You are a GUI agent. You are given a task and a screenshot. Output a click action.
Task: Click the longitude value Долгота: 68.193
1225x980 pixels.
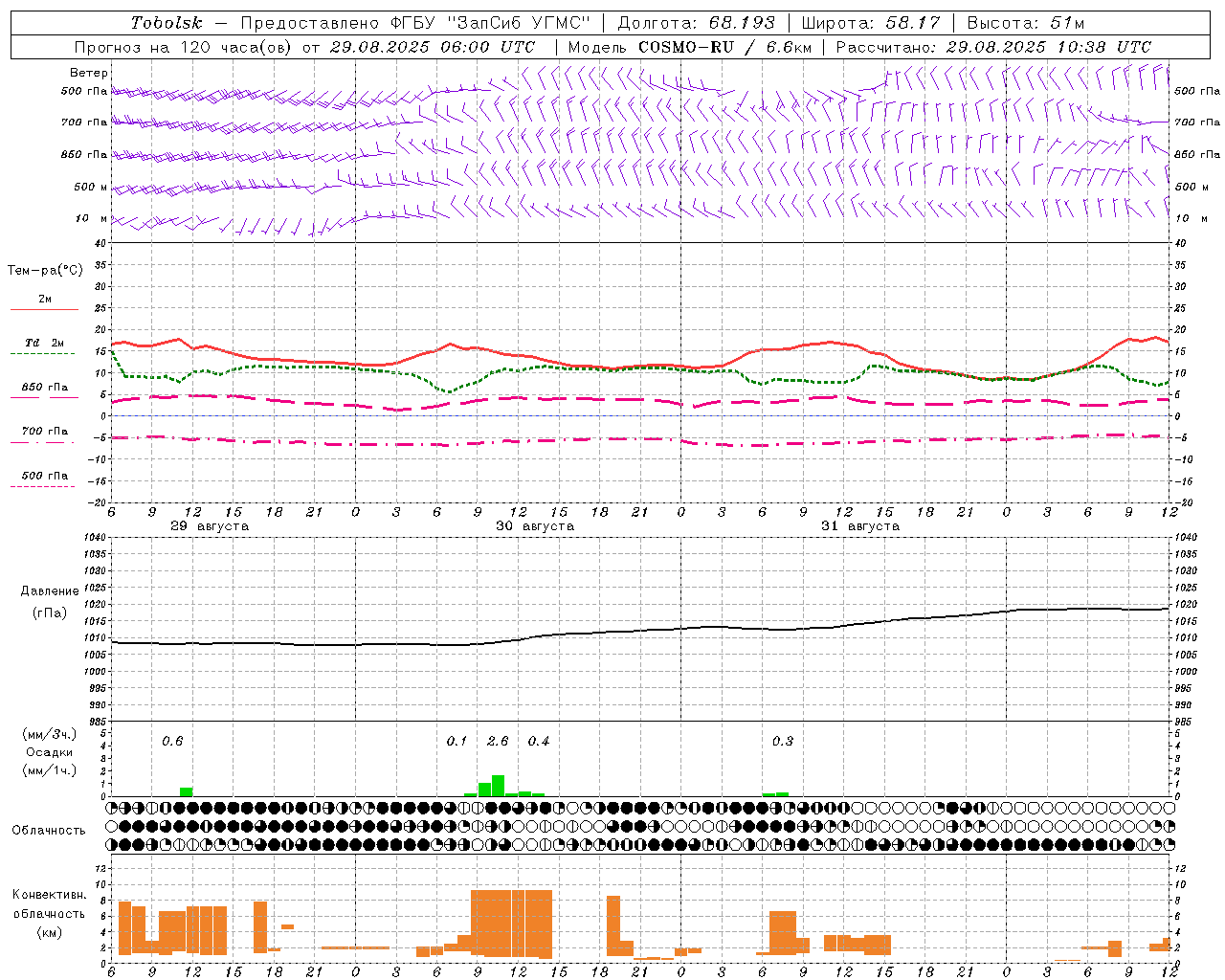[697, 23]
